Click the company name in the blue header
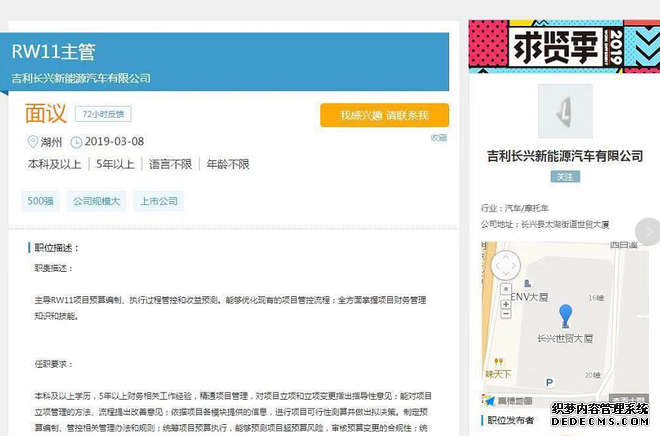The image size is (660, 436). 81,78
